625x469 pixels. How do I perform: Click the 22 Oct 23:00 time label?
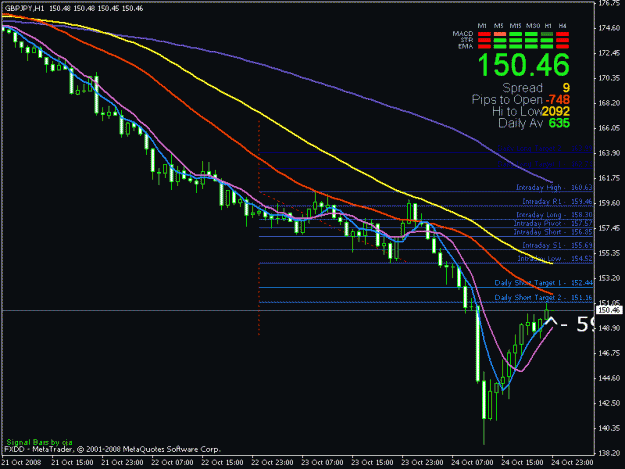point(272,463)
